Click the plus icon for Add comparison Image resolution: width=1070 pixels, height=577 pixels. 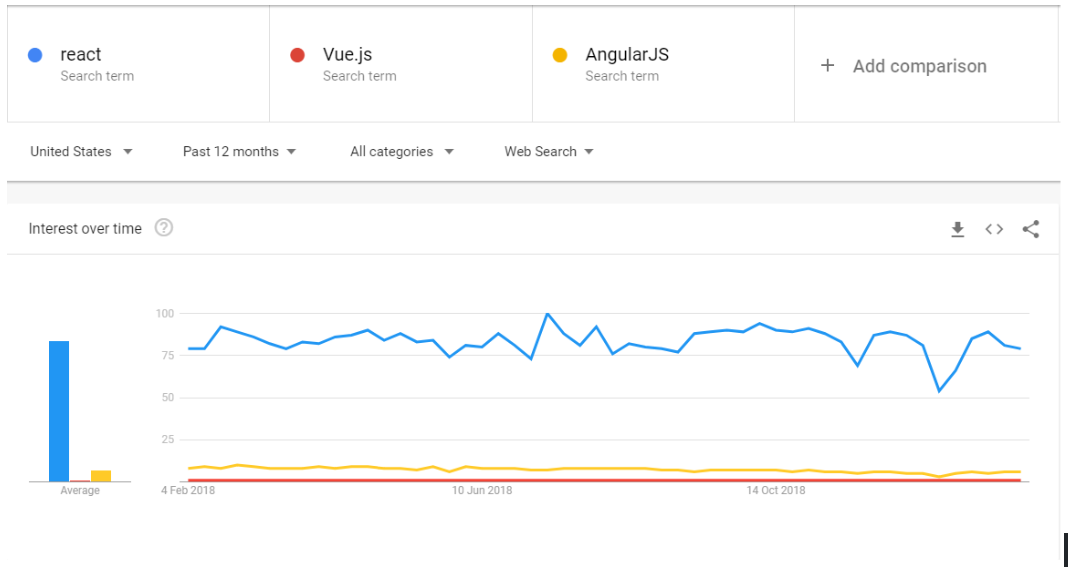point(827,65)
